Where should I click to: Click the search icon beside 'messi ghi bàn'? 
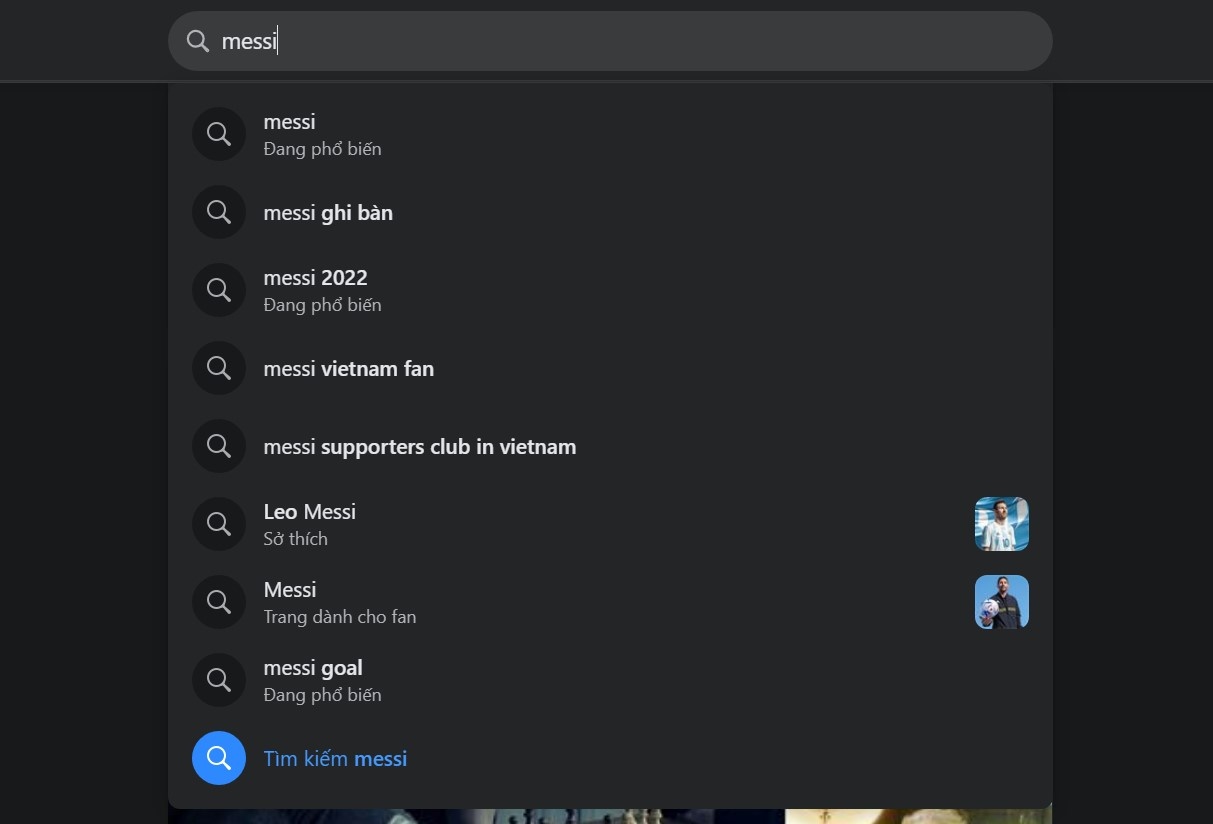(x=218, y=212)
